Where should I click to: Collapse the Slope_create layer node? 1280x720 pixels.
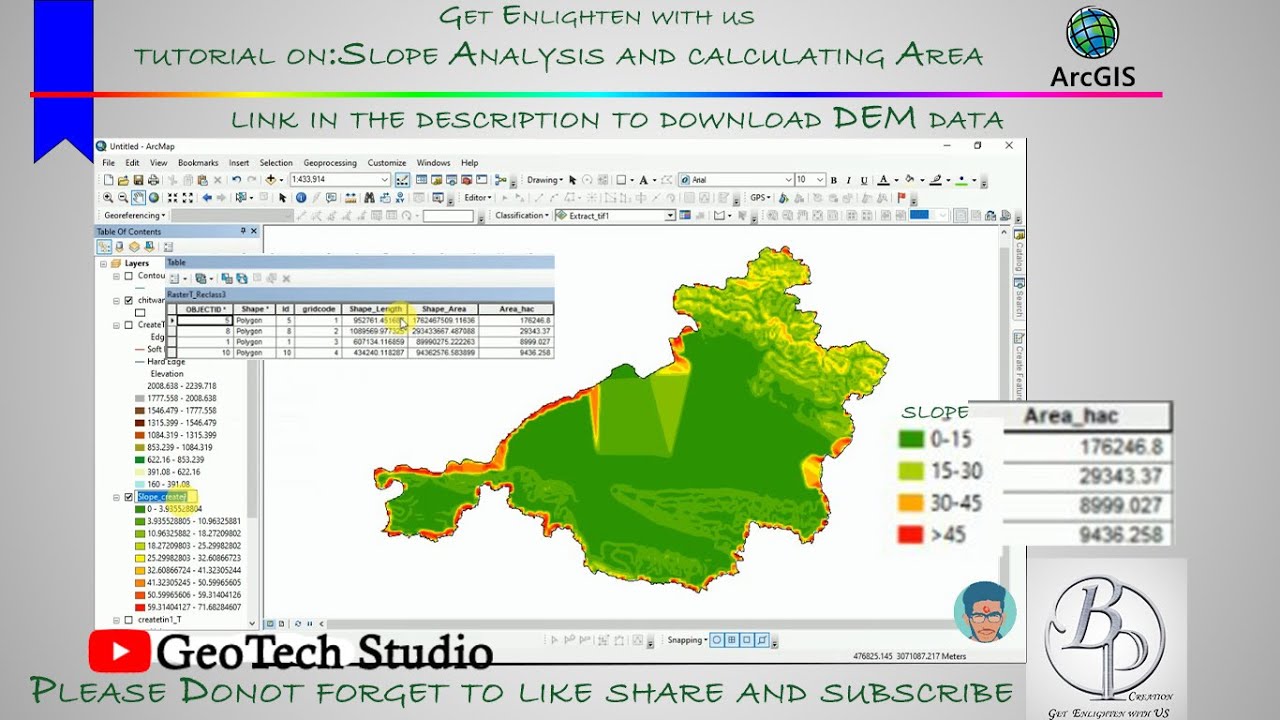pyautogui.click(x=116, y=497)
